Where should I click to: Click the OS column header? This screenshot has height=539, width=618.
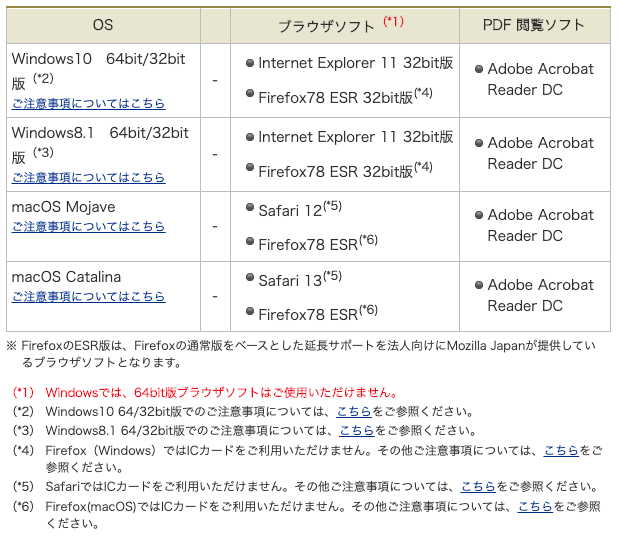click(103, 24)
